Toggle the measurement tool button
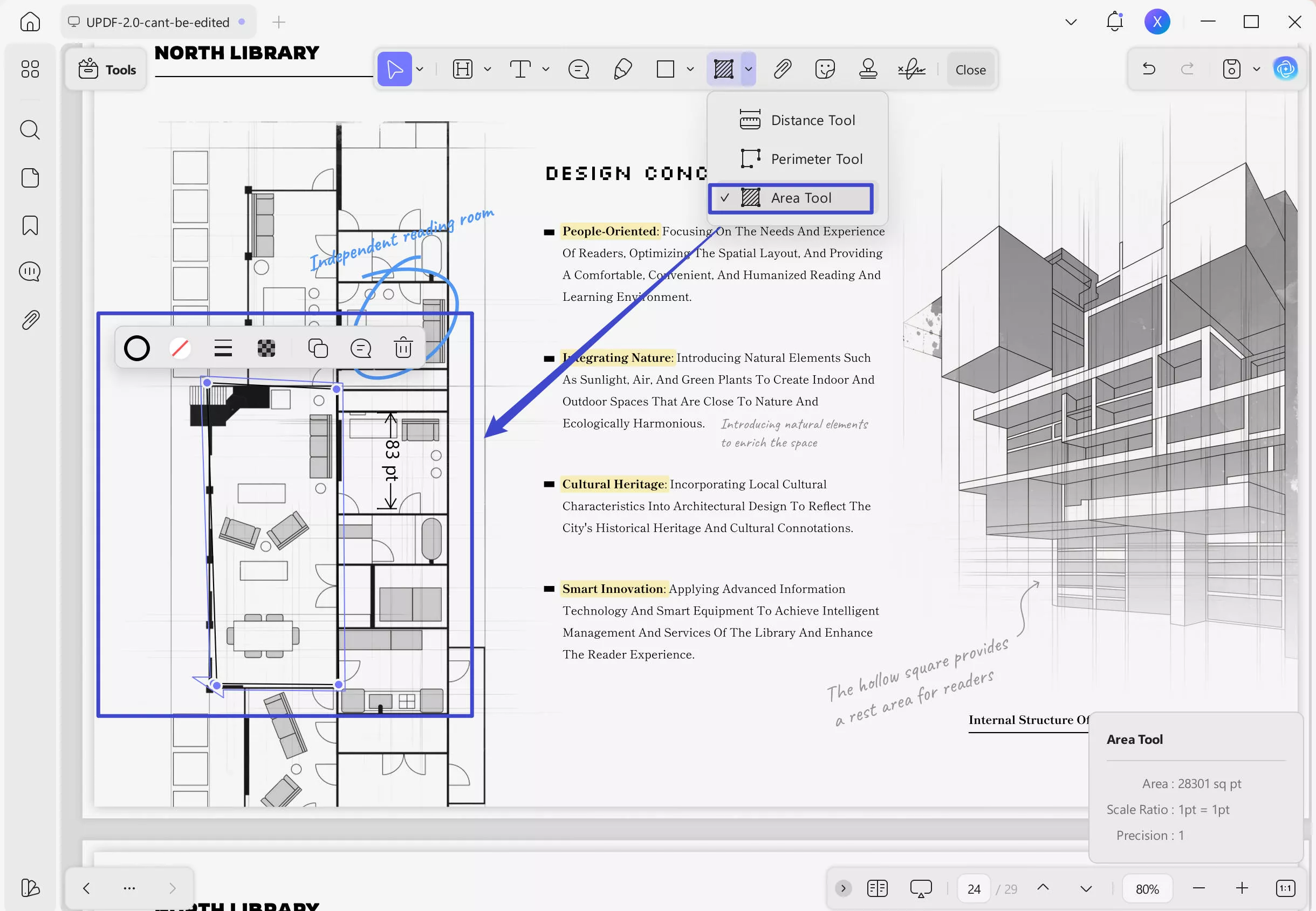Viewport: 1316px width, 911px height. [x=723, y=69]
